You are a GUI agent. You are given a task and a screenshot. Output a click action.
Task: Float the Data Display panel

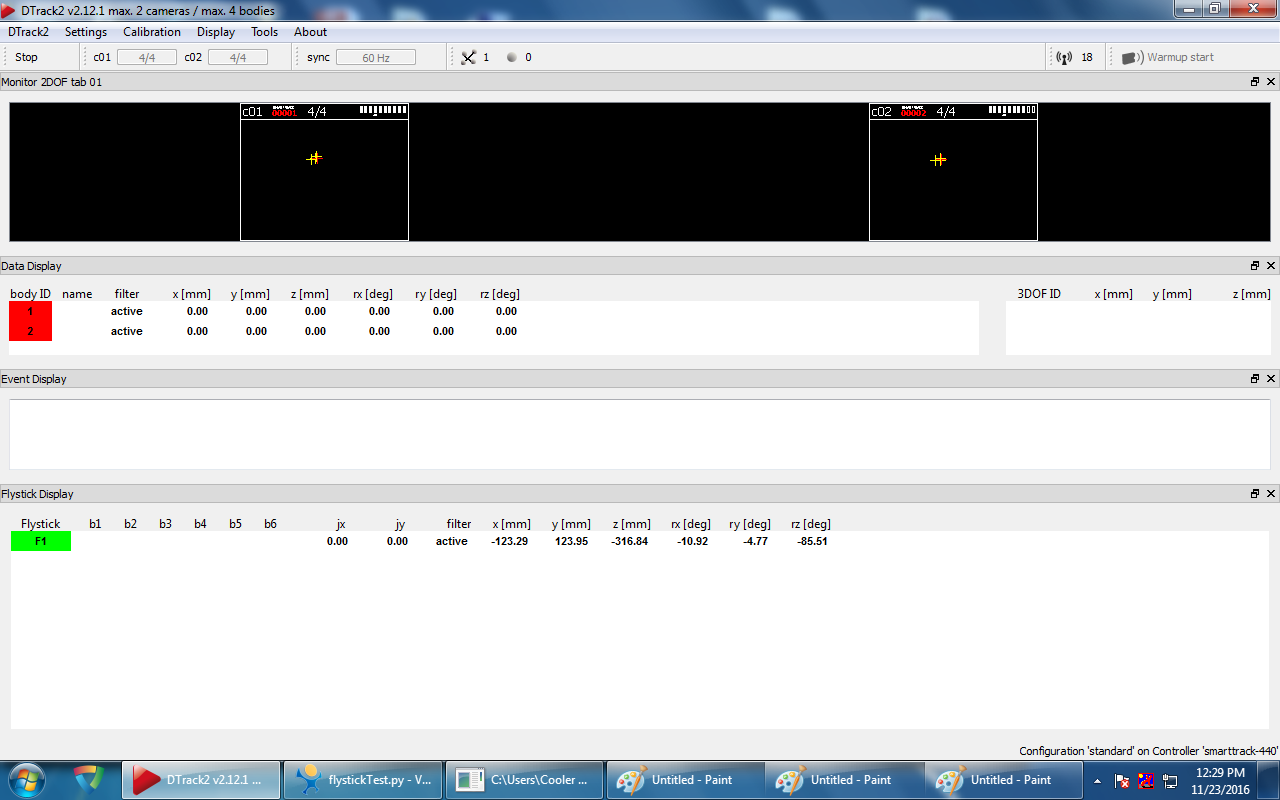(1255, 266)
